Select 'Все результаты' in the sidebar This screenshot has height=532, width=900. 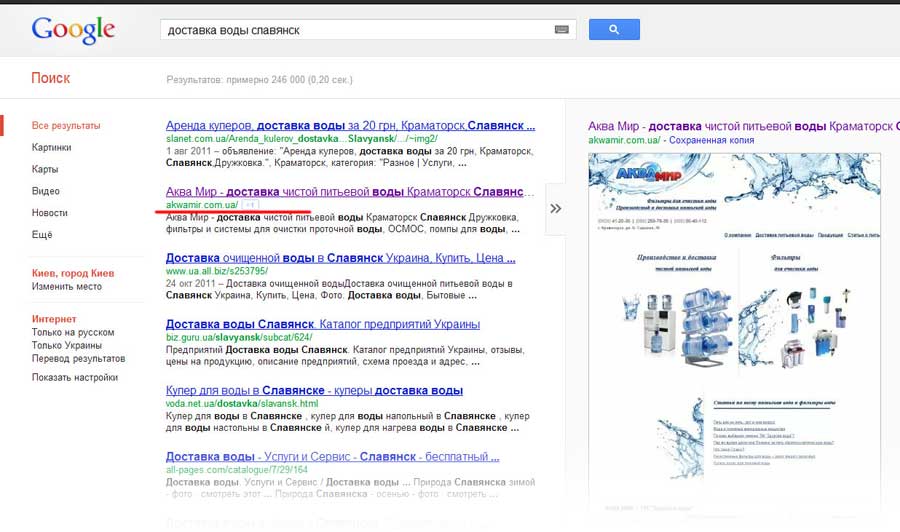pos(66,125)
